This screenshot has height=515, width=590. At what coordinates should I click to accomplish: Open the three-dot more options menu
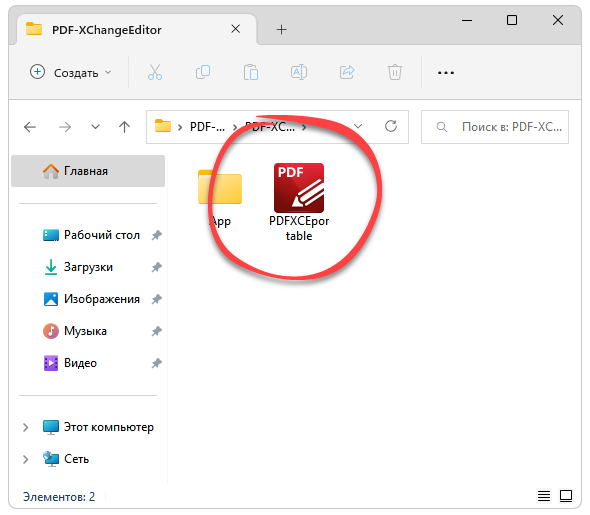(x=446, y=72)
